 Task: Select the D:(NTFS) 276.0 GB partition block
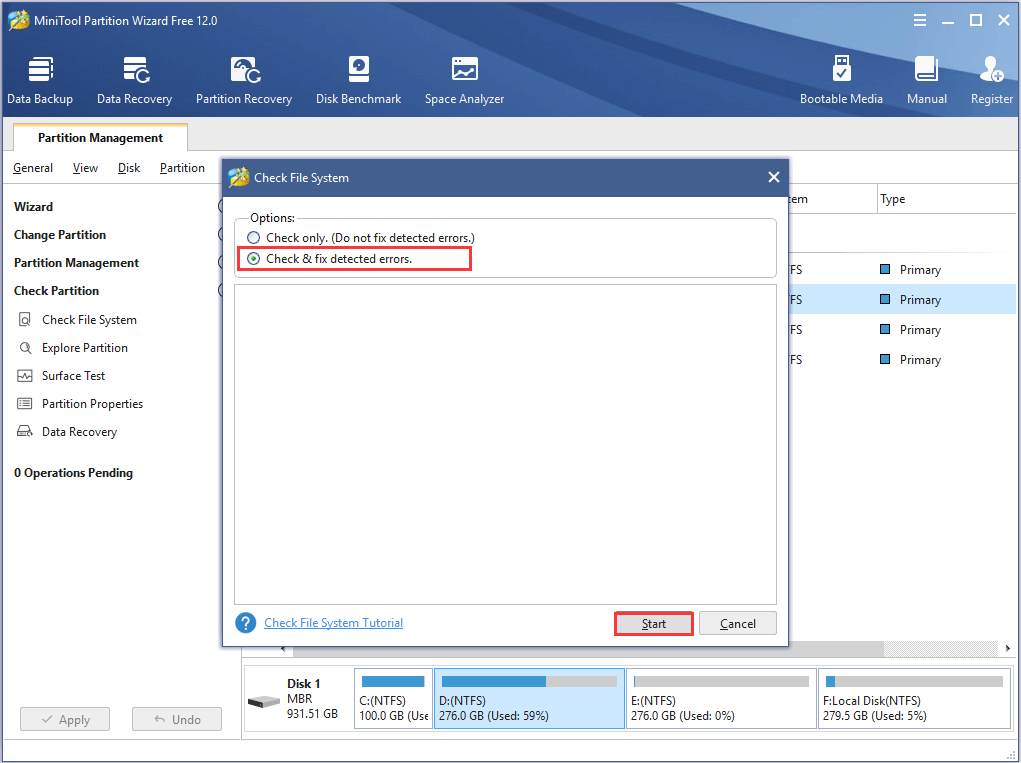(x=529, y=699)
